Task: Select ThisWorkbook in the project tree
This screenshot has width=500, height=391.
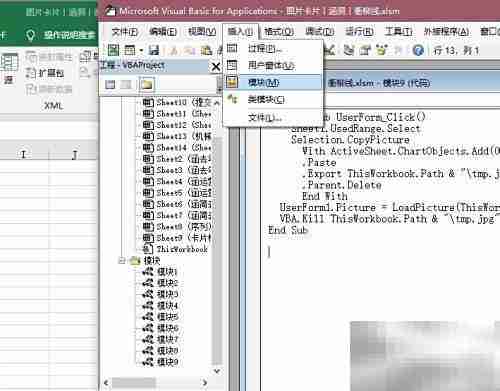Action: click(x=175, y=249)
